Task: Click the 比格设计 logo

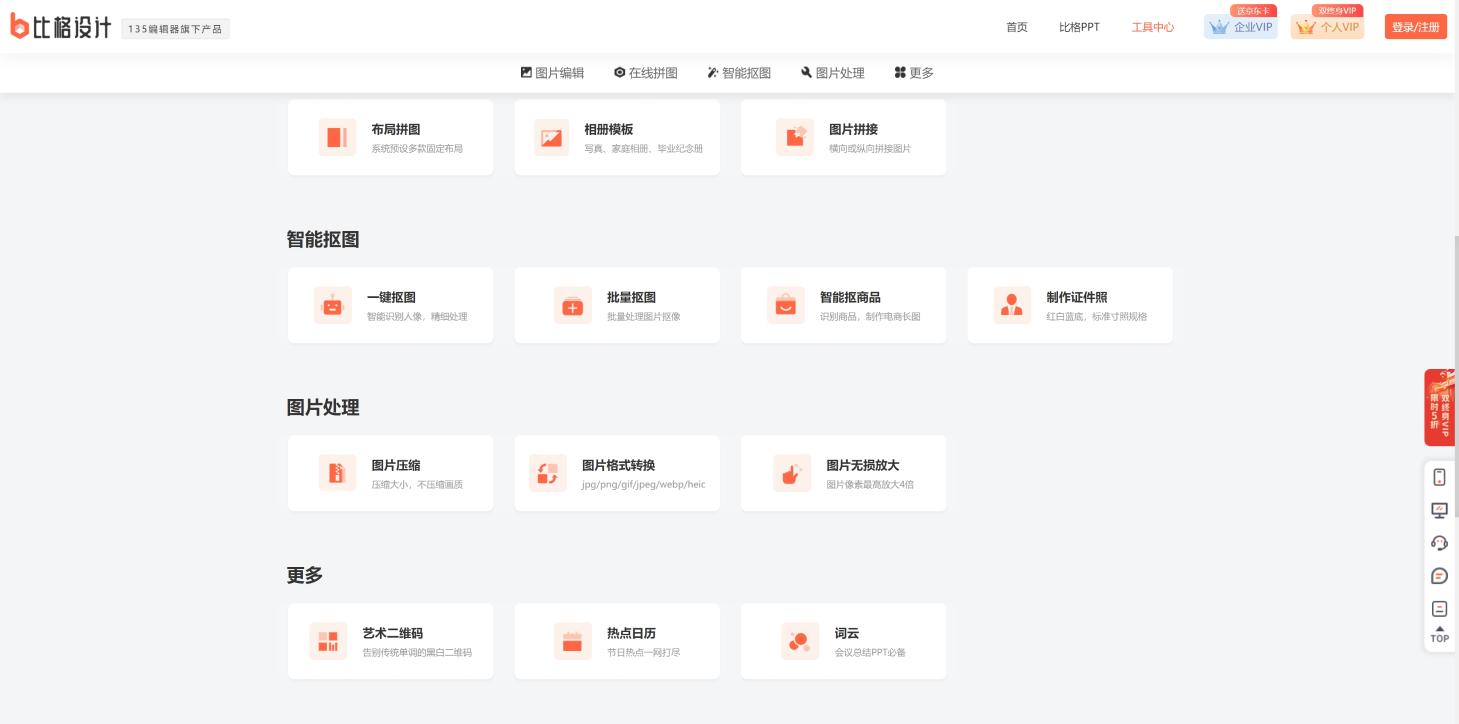Action: (x=61, y=28)
